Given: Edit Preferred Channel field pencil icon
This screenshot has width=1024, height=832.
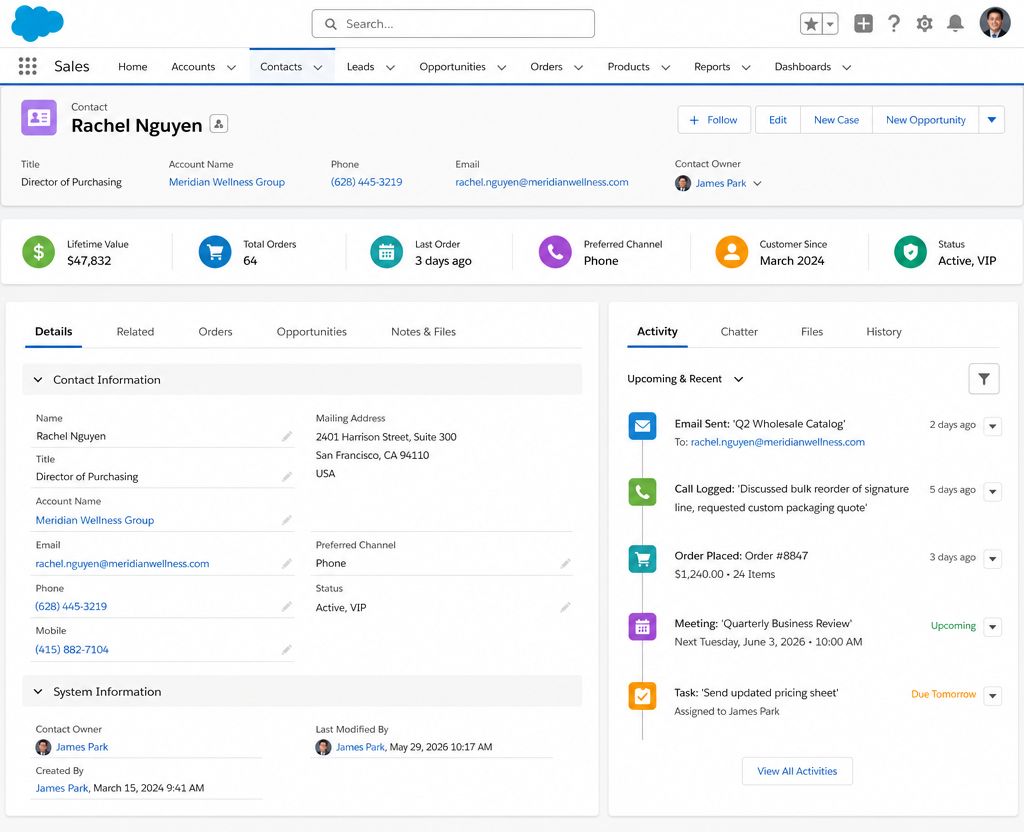Looking at the screenshot, I should [x=566, y=563].
